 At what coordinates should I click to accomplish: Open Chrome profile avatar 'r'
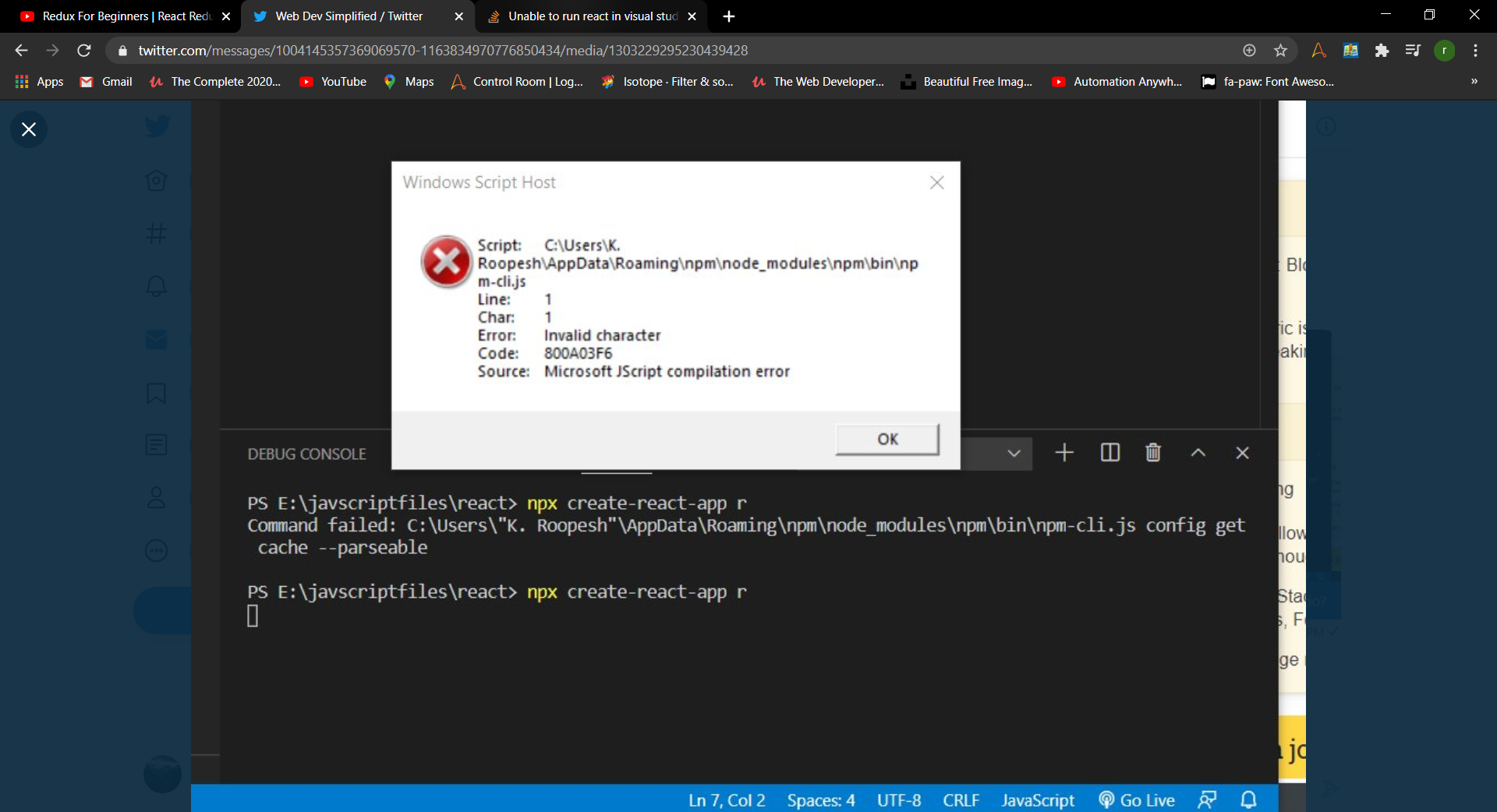coord(1444,51)
